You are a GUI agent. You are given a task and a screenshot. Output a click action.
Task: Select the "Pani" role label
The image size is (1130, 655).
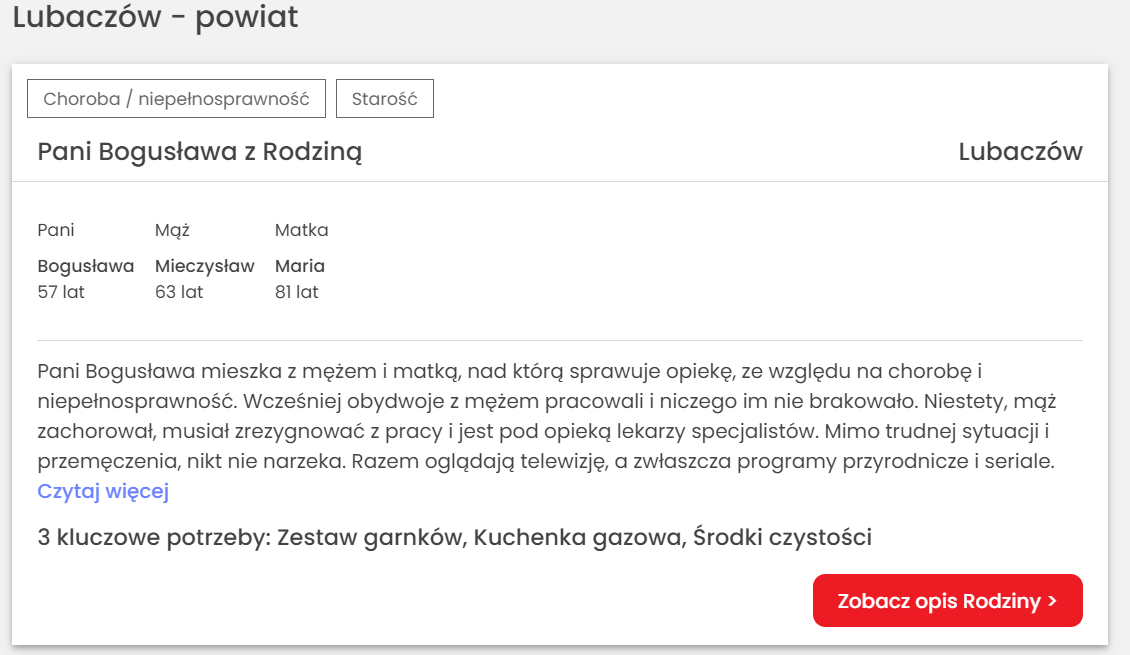(x=56, y=230)
